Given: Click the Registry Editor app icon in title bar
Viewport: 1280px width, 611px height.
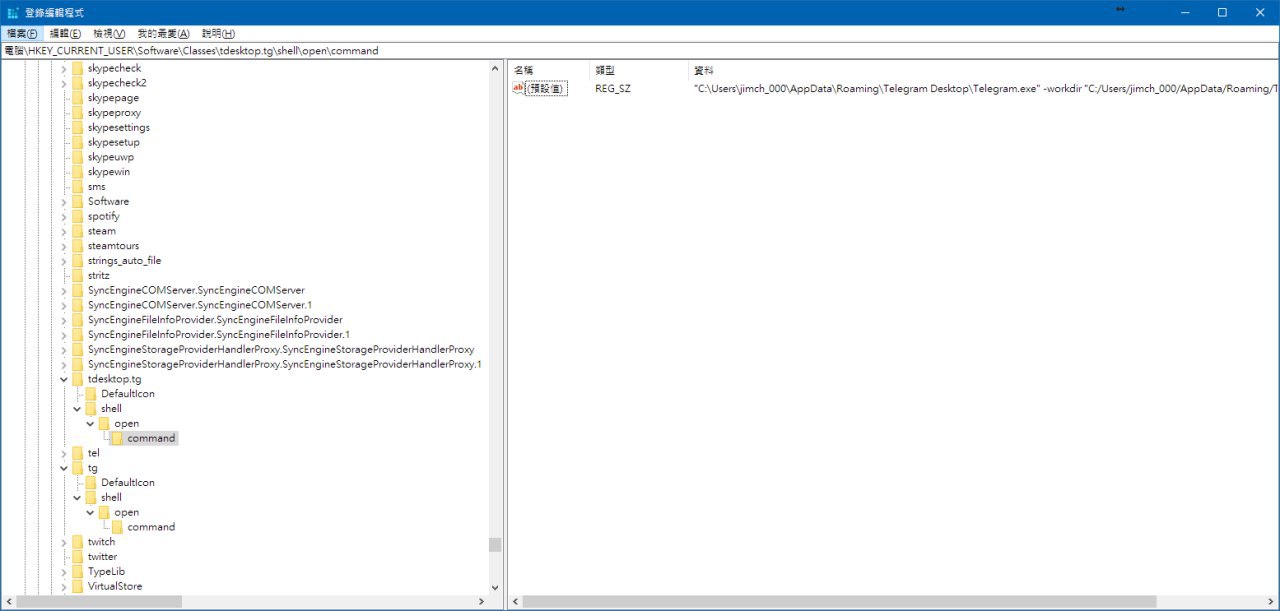Looking at the screenshot, I should [x=12, y=12].
